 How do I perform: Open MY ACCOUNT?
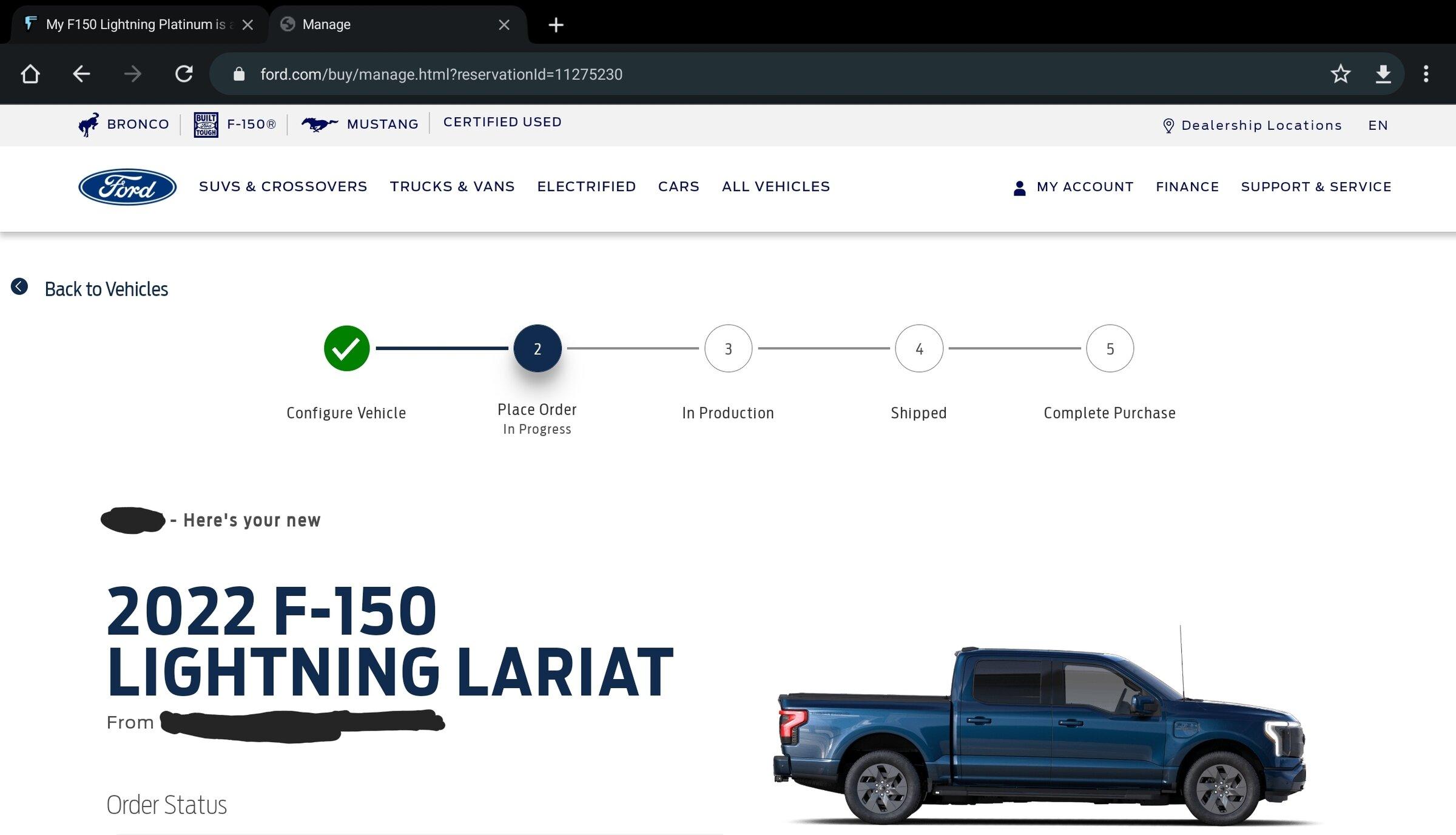pos(1085,187)
